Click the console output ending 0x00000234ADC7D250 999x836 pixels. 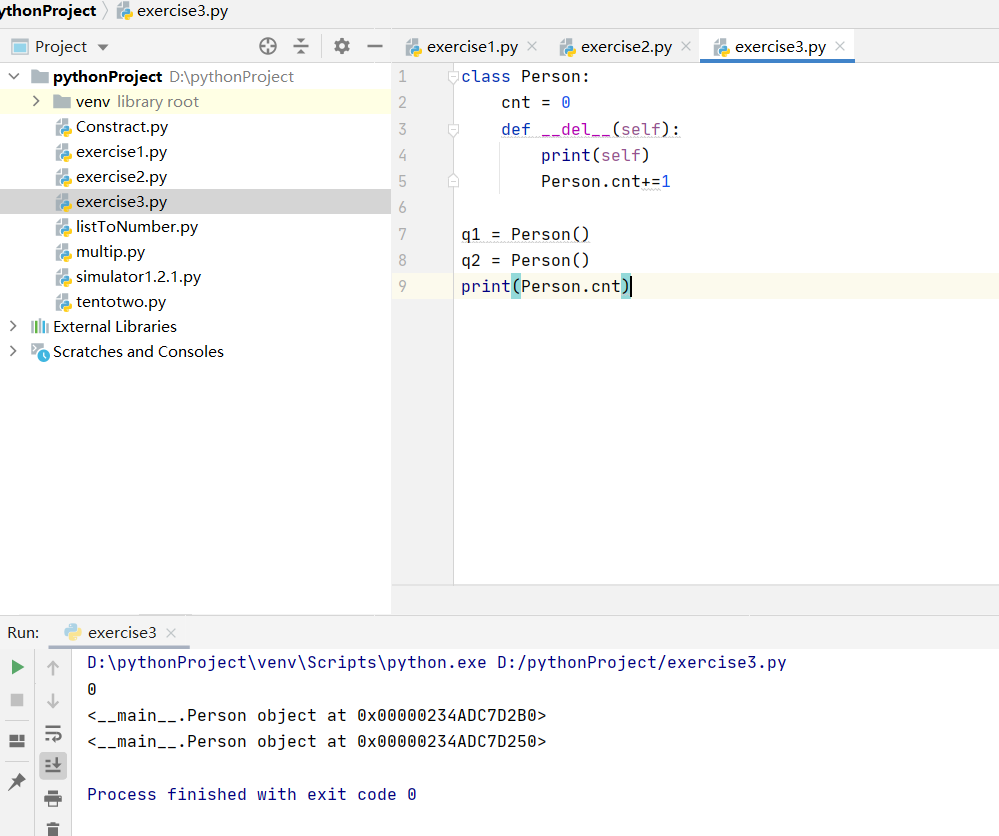[317, 742]
